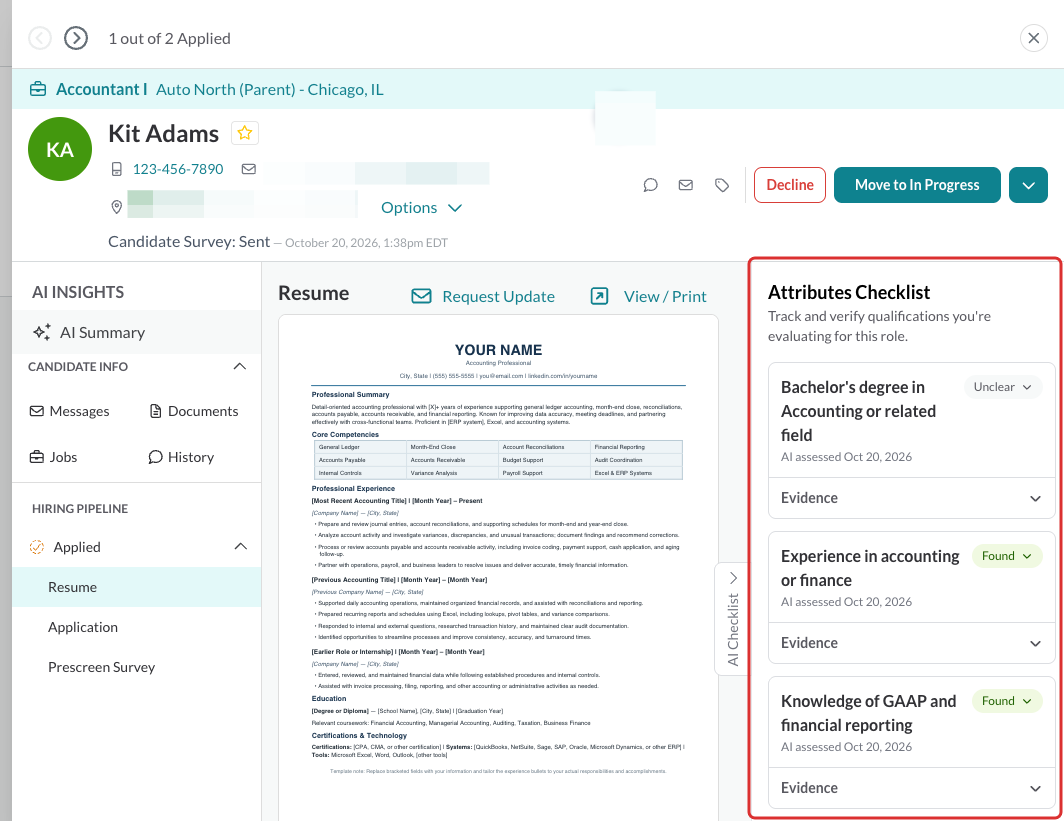Click the Candidate Survey: Sent status text
Viewport: 1064px width, 821px height.
pyautogui.click(x=189, y=242)
